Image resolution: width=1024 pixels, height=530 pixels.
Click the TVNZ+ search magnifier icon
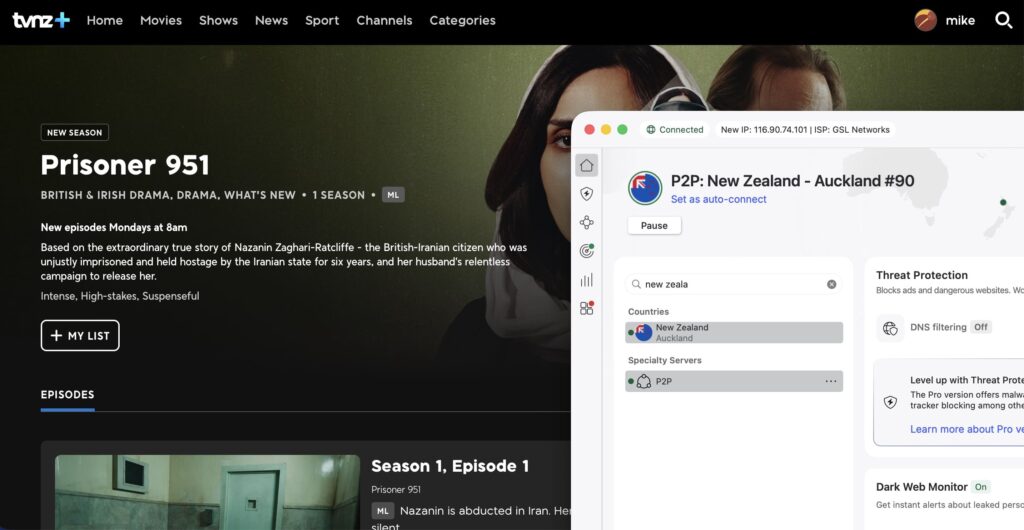click(1004, 20)
